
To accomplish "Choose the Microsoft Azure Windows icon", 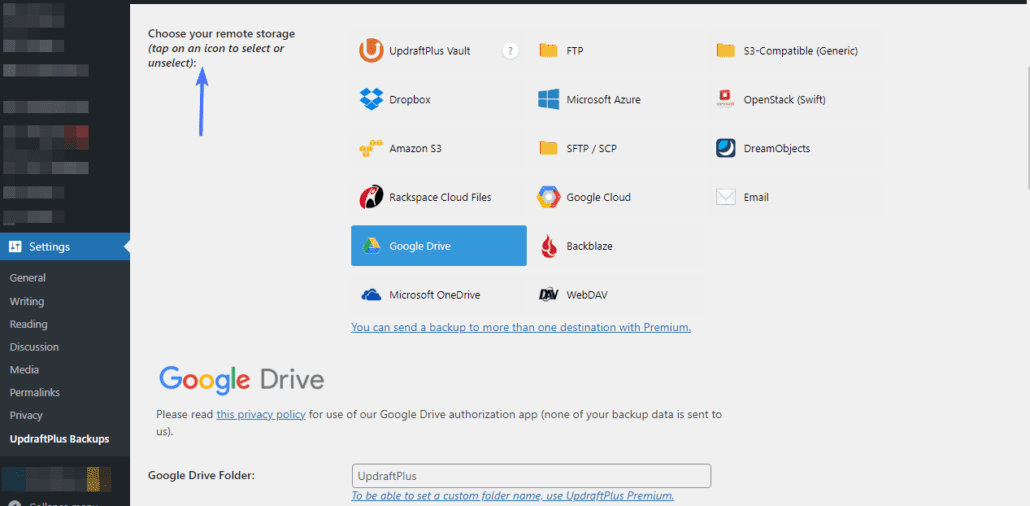I will [548, 100].
